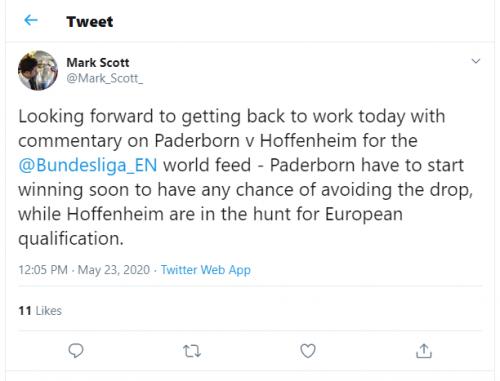The height and width of the screenshot is (381, 500).
Task: Click the 12:05 PM May 23, 2020 timestamp
Action: [x=84, y=270]
